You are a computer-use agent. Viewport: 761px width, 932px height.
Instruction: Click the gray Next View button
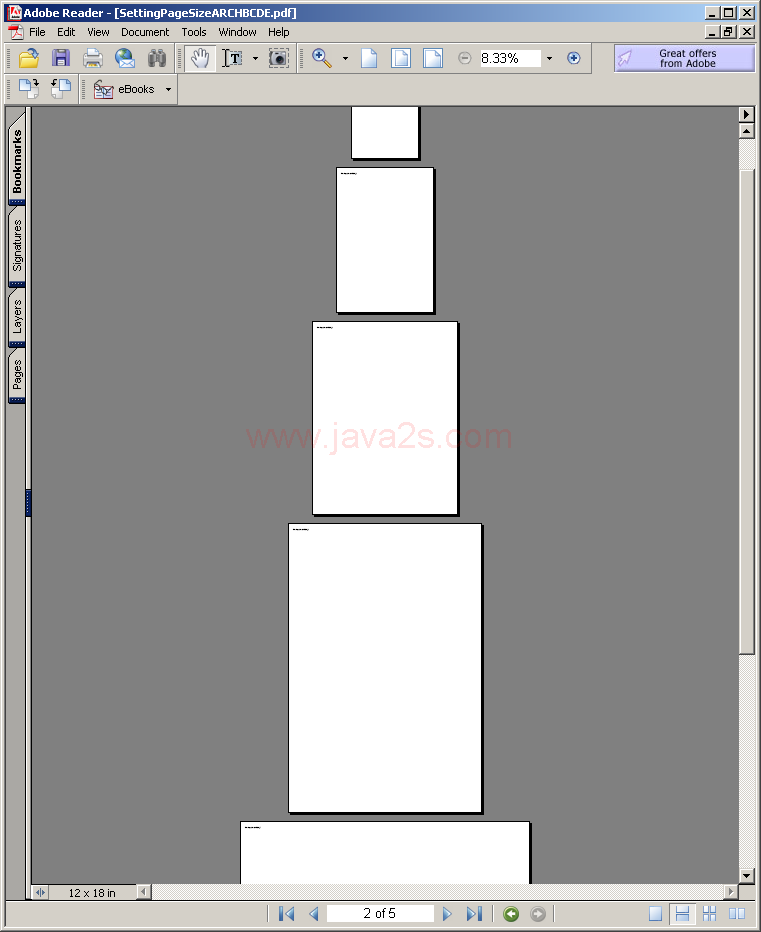click(537, 914)
